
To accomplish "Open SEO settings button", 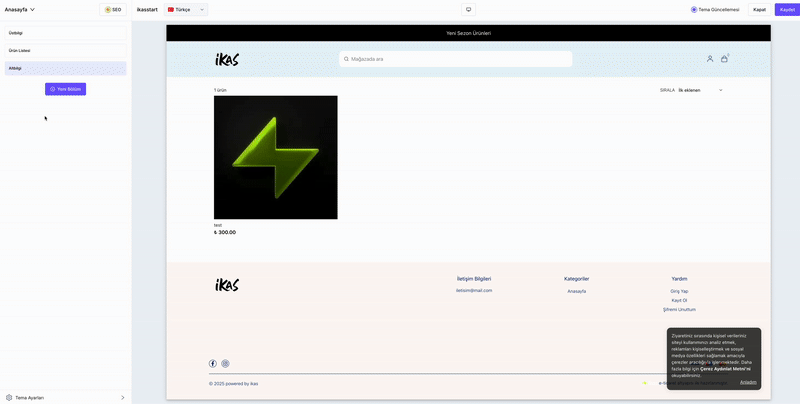I will pos(113,9).
